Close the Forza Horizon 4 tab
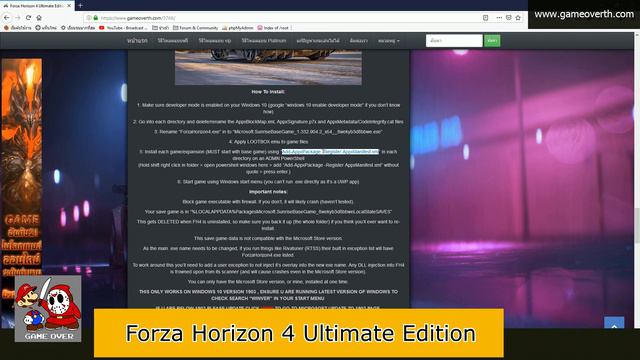640x360 pixels. coord(69,6)
